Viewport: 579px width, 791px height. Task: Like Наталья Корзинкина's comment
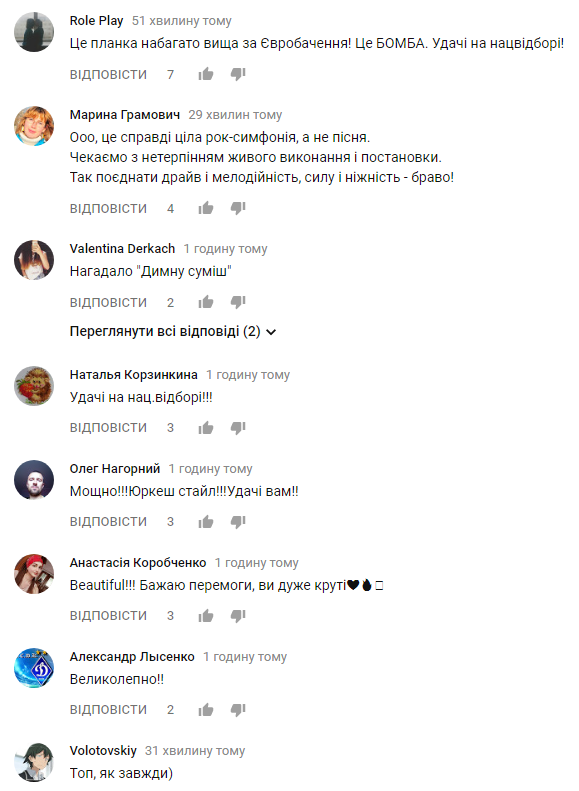pos(206,428)
